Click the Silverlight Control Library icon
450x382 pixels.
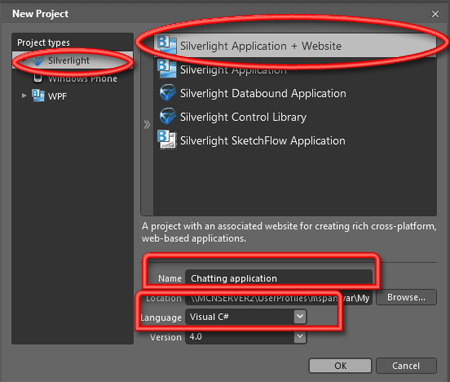click(x=167, y=116)
